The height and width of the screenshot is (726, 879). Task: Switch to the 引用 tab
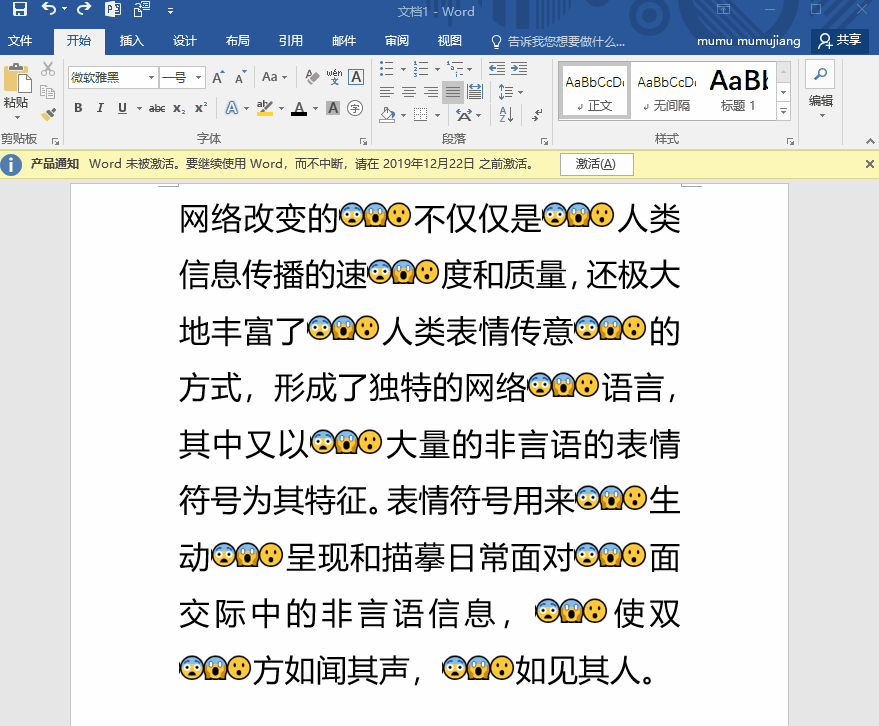290,40
